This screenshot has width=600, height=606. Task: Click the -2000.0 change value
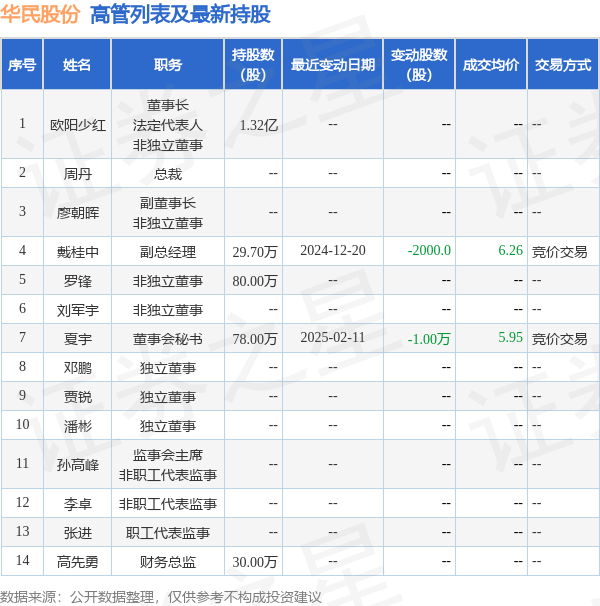tap(429, 251)
